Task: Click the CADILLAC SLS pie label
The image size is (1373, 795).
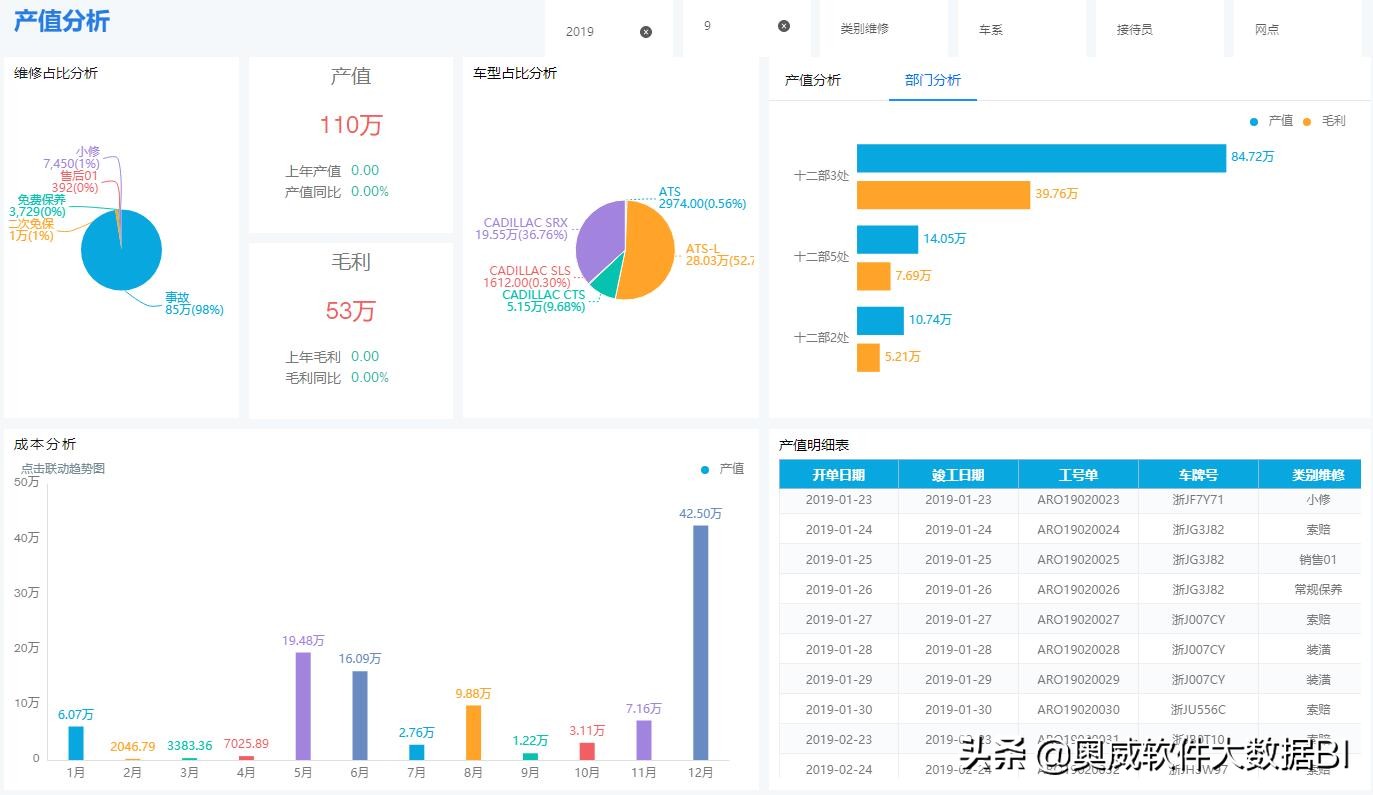Action: pyautogui.click(x=530, y=277)
